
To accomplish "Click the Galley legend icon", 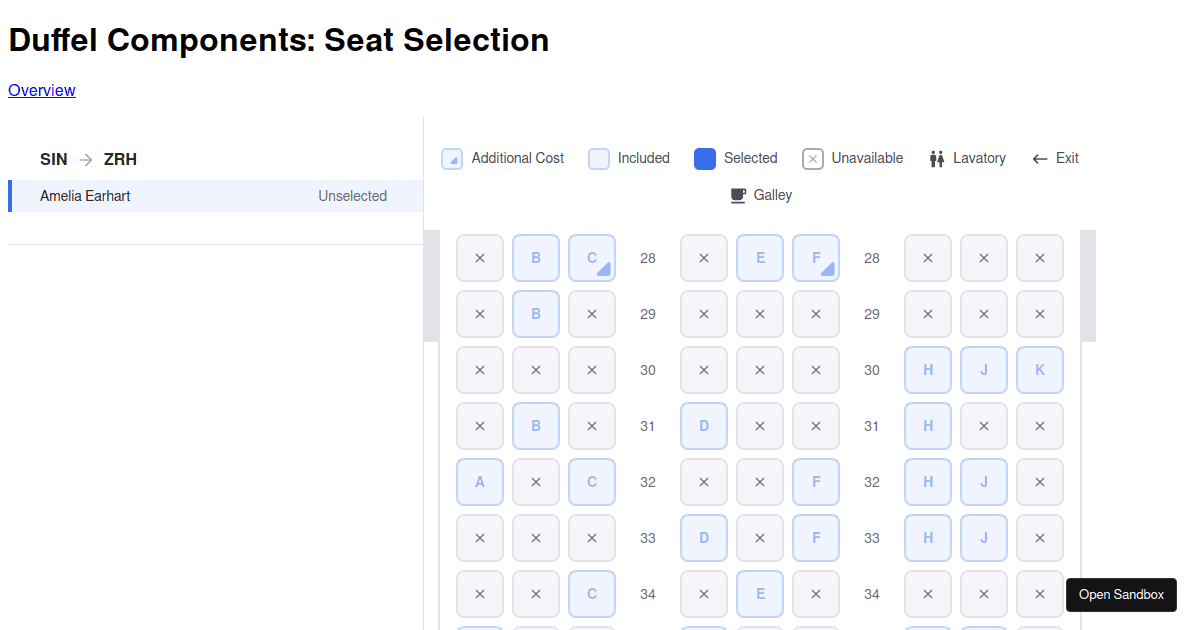I will [x=737, y=195].
